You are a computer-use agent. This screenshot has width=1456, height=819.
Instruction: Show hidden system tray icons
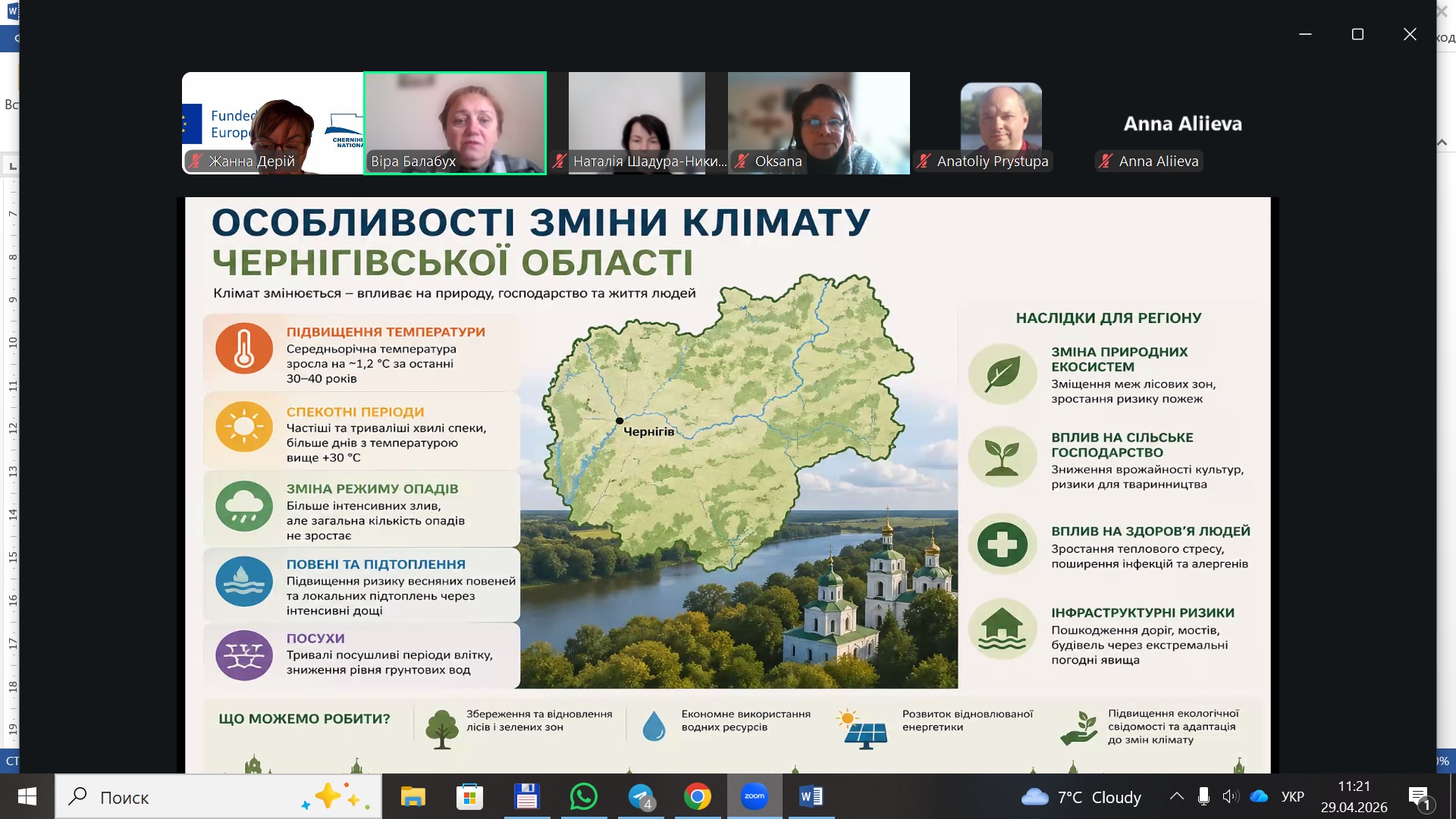(1176, 797)
